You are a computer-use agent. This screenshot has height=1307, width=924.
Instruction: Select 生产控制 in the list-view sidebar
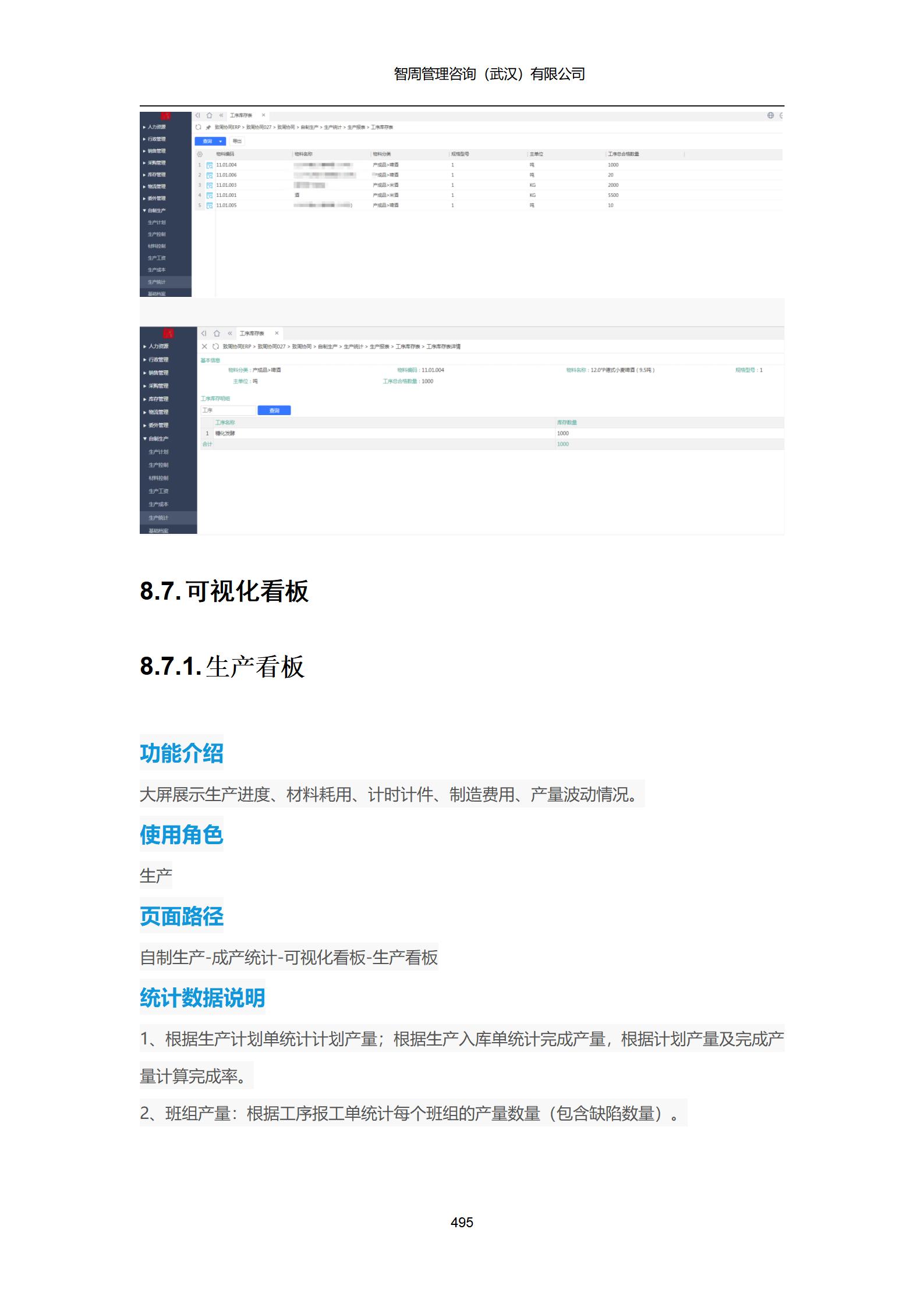click(x=157, y=235)
